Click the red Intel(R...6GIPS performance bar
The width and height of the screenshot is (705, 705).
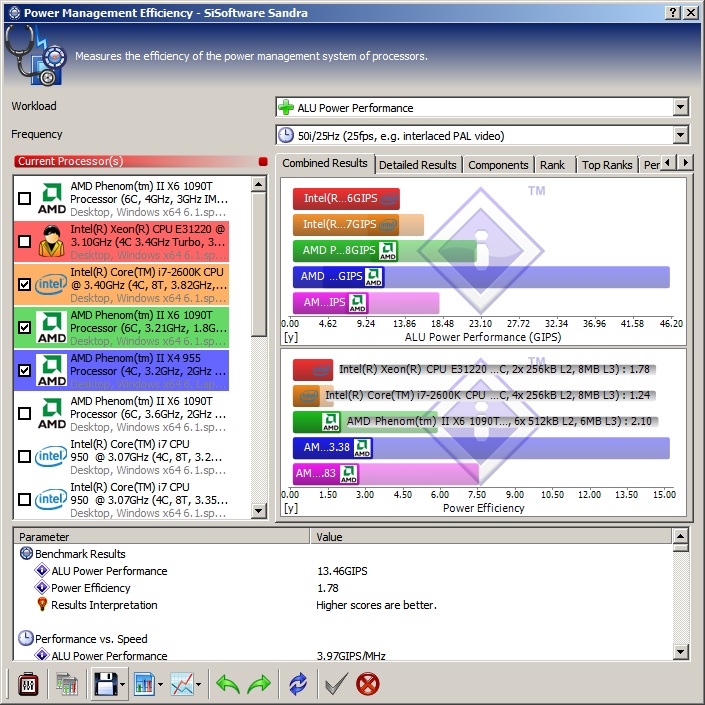pos(346,199)
